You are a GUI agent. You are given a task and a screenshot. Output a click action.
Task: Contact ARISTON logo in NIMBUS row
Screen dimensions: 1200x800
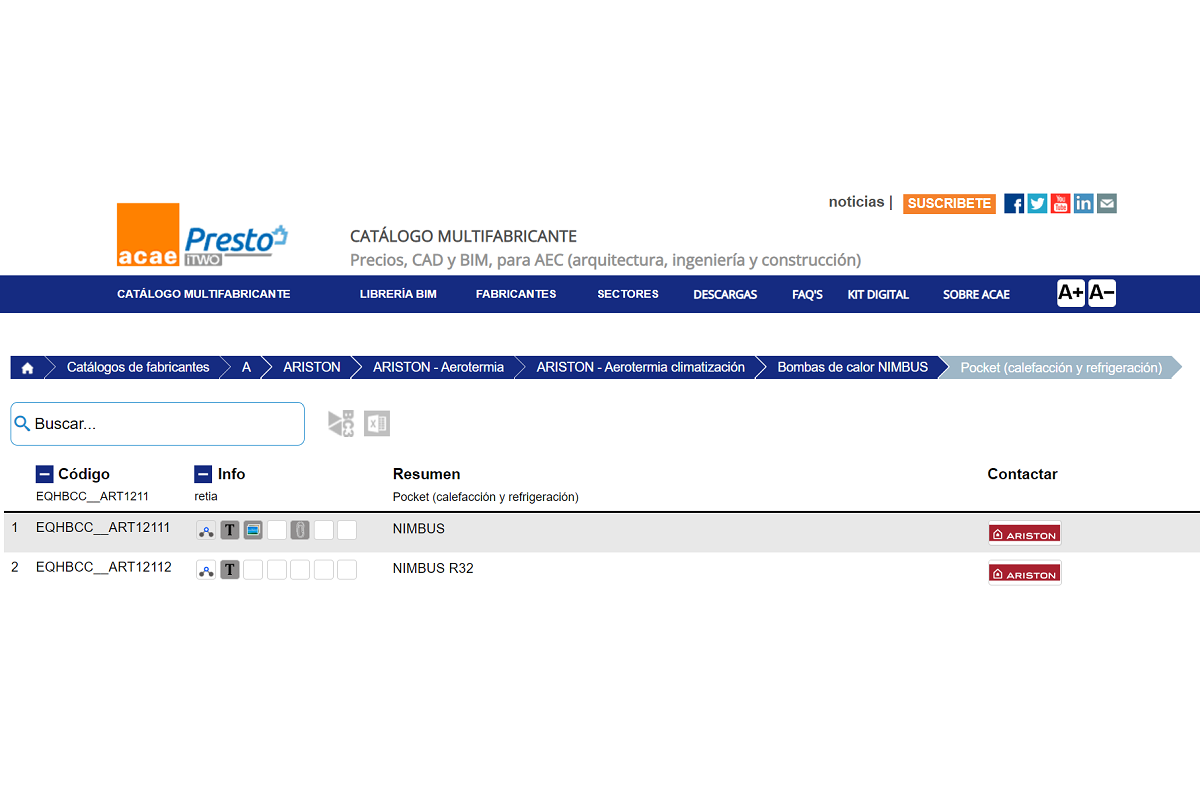pyautogui.click(x=1024, y=533)
